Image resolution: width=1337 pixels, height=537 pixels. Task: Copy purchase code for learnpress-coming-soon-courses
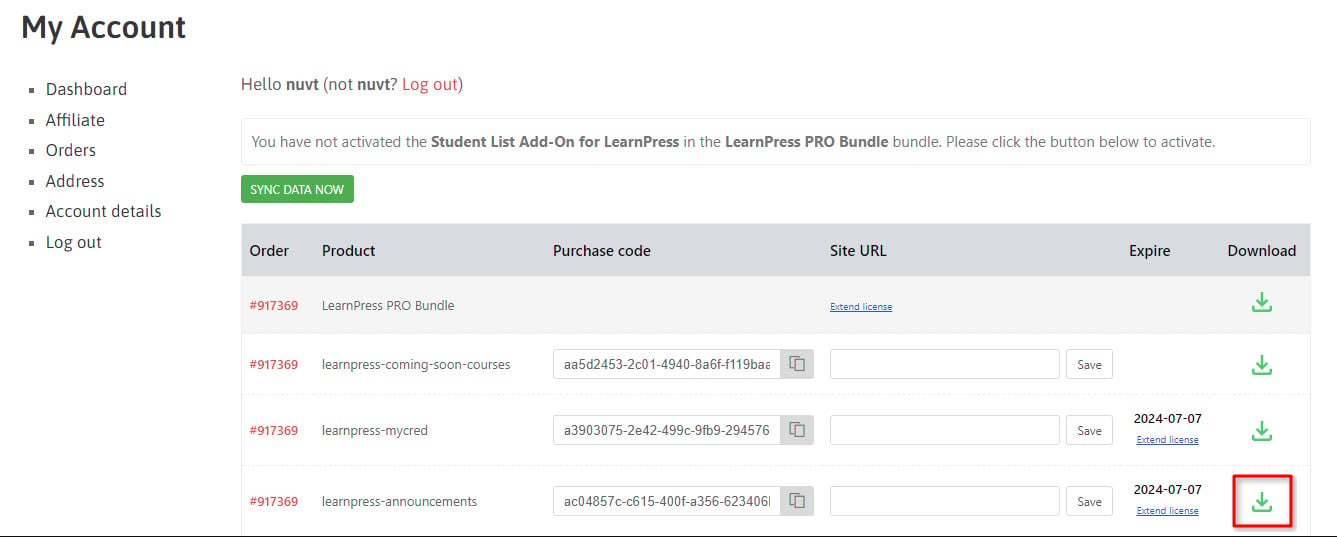(x=797, y=364)
